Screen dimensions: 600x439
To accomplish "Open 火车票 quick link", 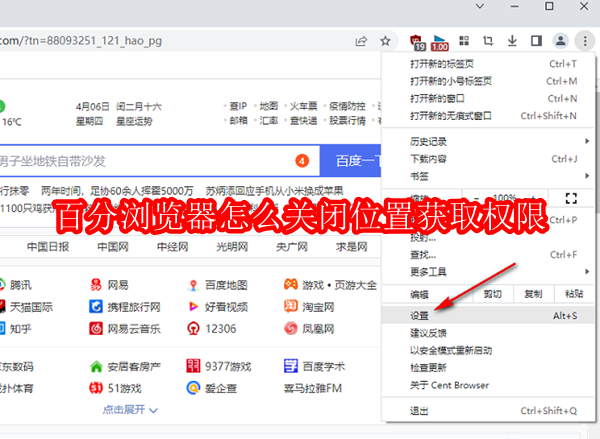I will pyautogui.click(x=303, y=106).
